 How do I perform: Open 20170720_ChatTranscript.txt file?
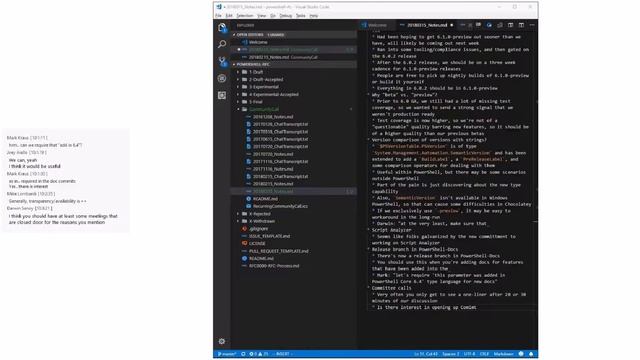294,147
